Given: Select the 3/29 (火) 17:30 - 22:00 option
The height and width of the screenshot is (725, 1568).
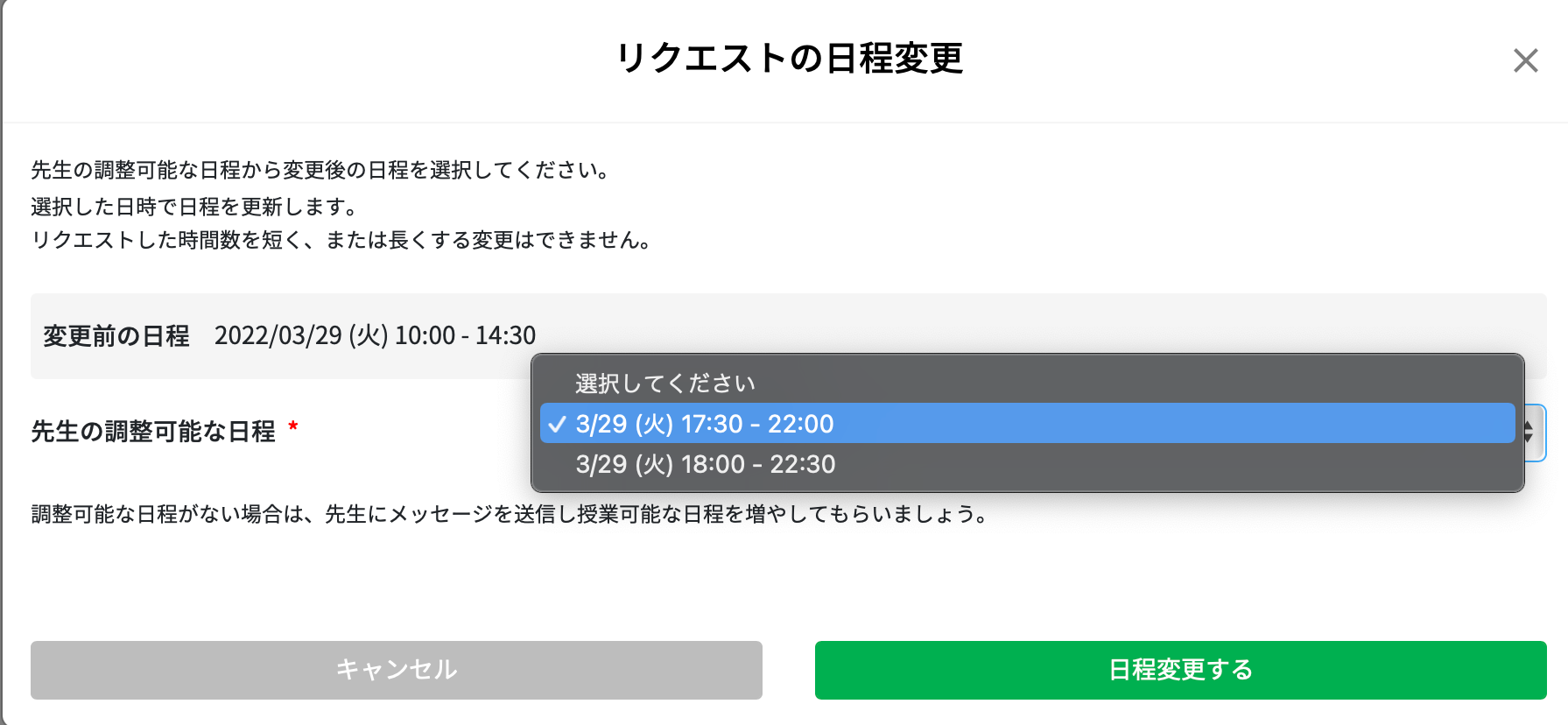Looking at the screenshot, I should click(1027, 424).
